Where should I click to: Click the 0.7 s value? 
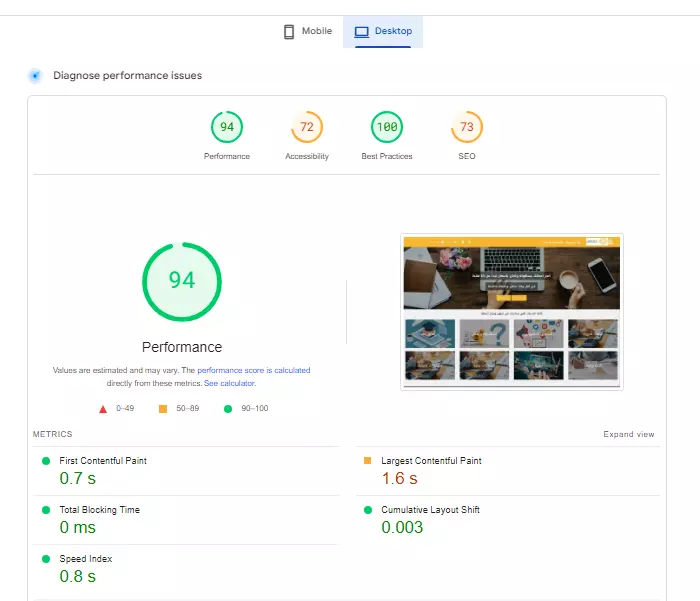pos(78,478)
